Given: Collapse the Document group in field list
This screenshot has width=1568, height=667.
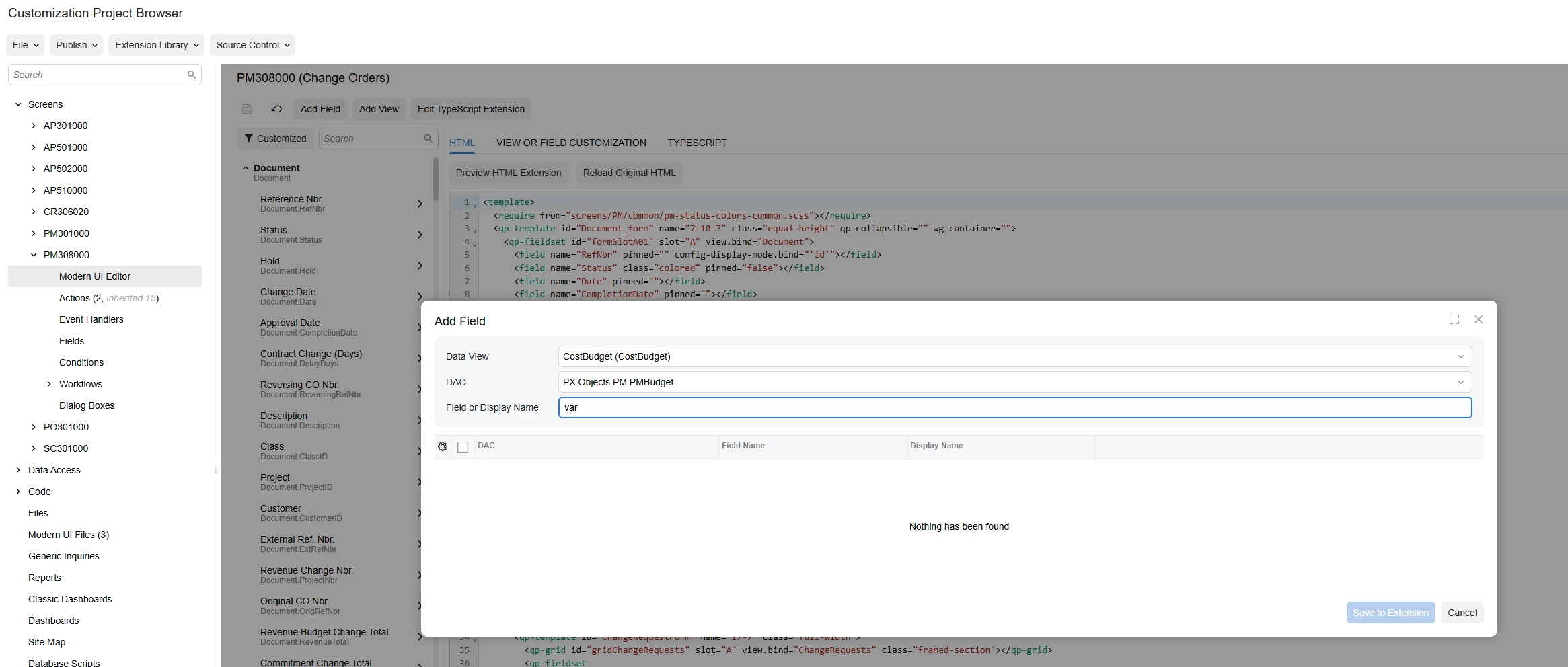Looking at the screenshot, I should (x=246, y=168).
